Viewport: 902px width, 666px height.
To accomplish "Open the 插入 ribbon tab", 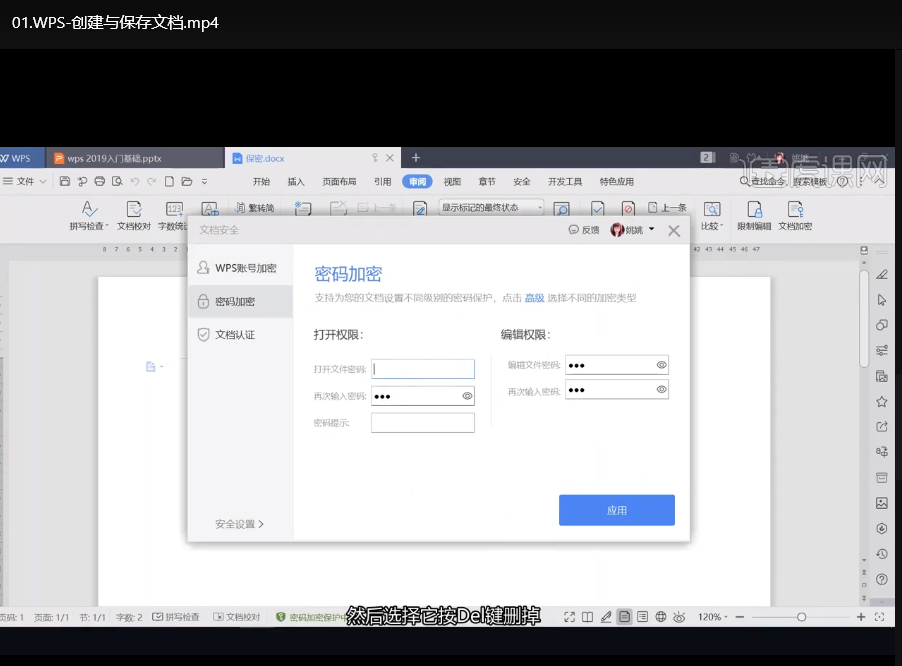I will click(296, 182).
